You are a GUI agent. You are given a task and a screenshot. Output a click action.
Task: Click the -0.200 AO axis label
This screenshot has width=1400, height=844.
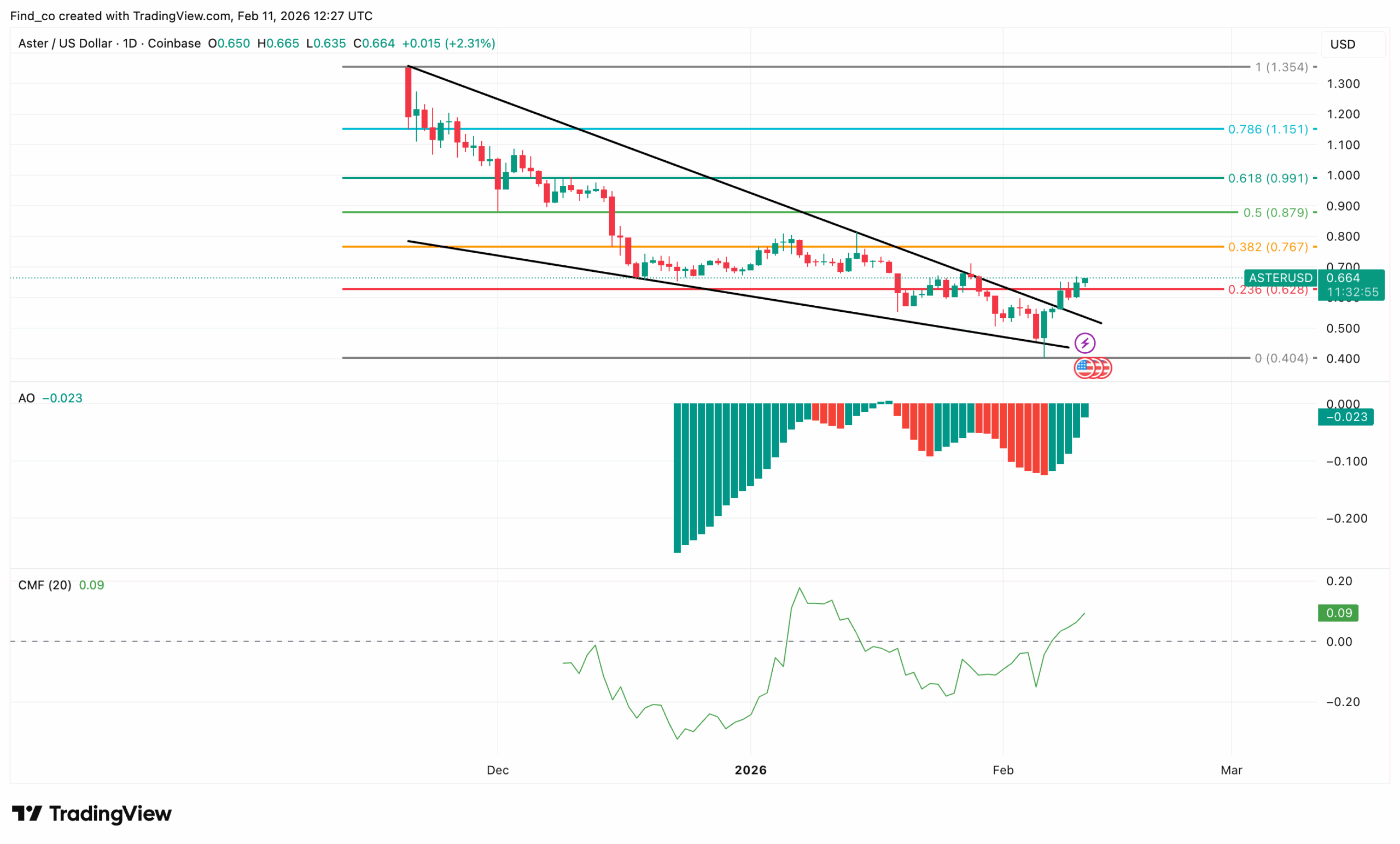[1346, 519]
